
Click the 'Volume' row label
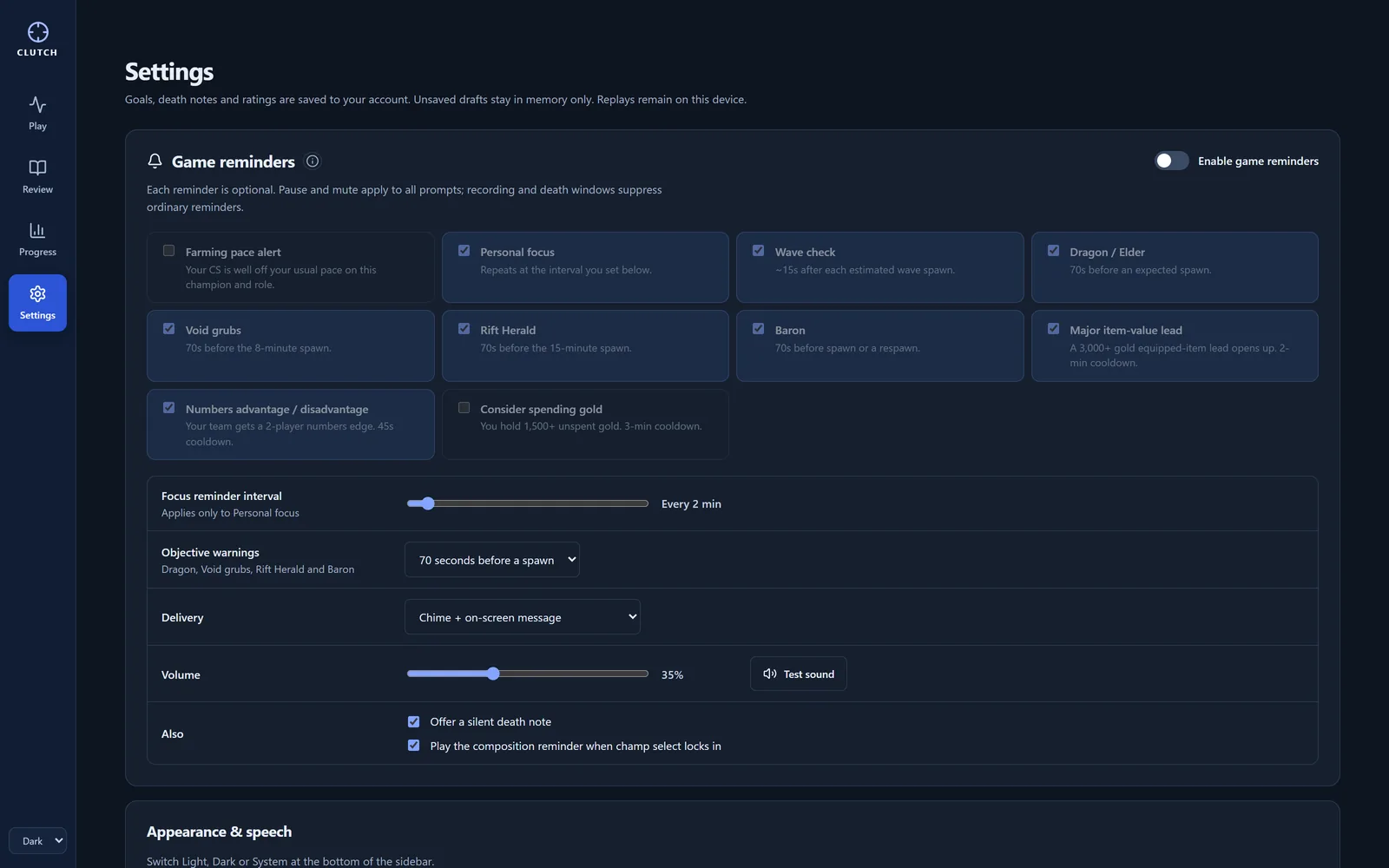coord(181,675)
